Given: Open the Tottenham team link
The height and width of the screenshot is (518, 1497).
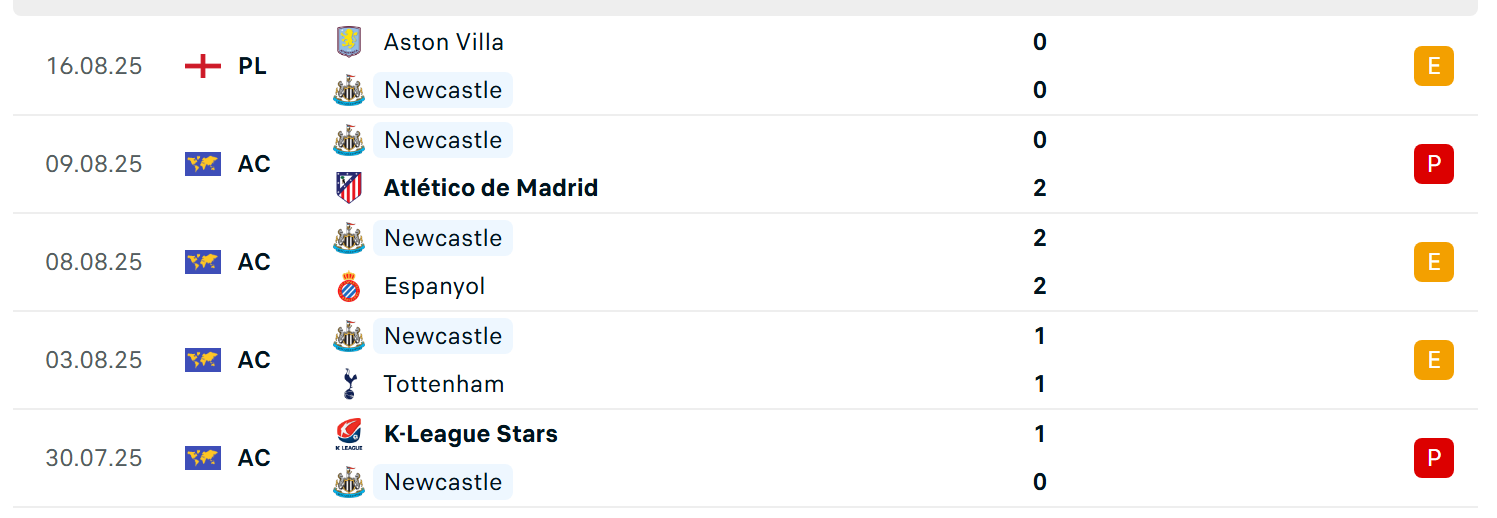Looking at the screenshot, I should click(444, 384).
